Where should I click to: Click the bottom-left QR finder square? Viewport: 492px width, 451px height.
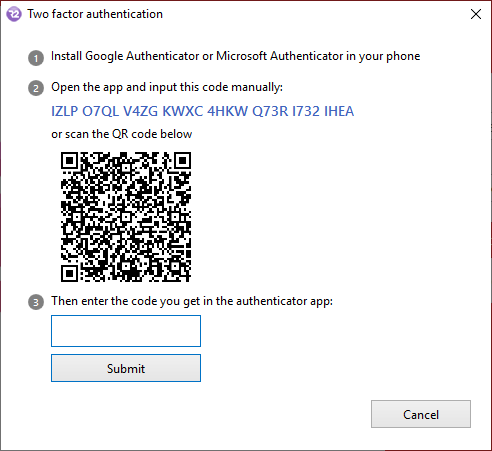pos(69,274)
